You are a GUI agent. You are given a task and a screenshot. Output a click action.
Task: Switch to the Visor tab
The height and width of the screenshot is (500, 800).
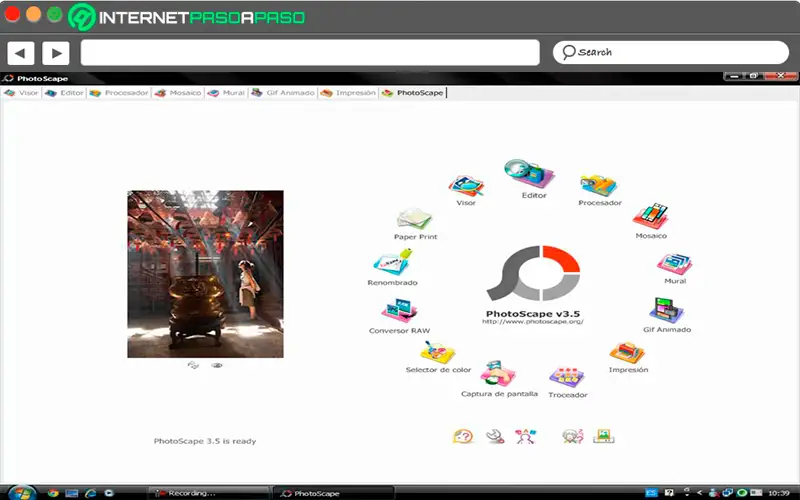[x=21, y=93]
